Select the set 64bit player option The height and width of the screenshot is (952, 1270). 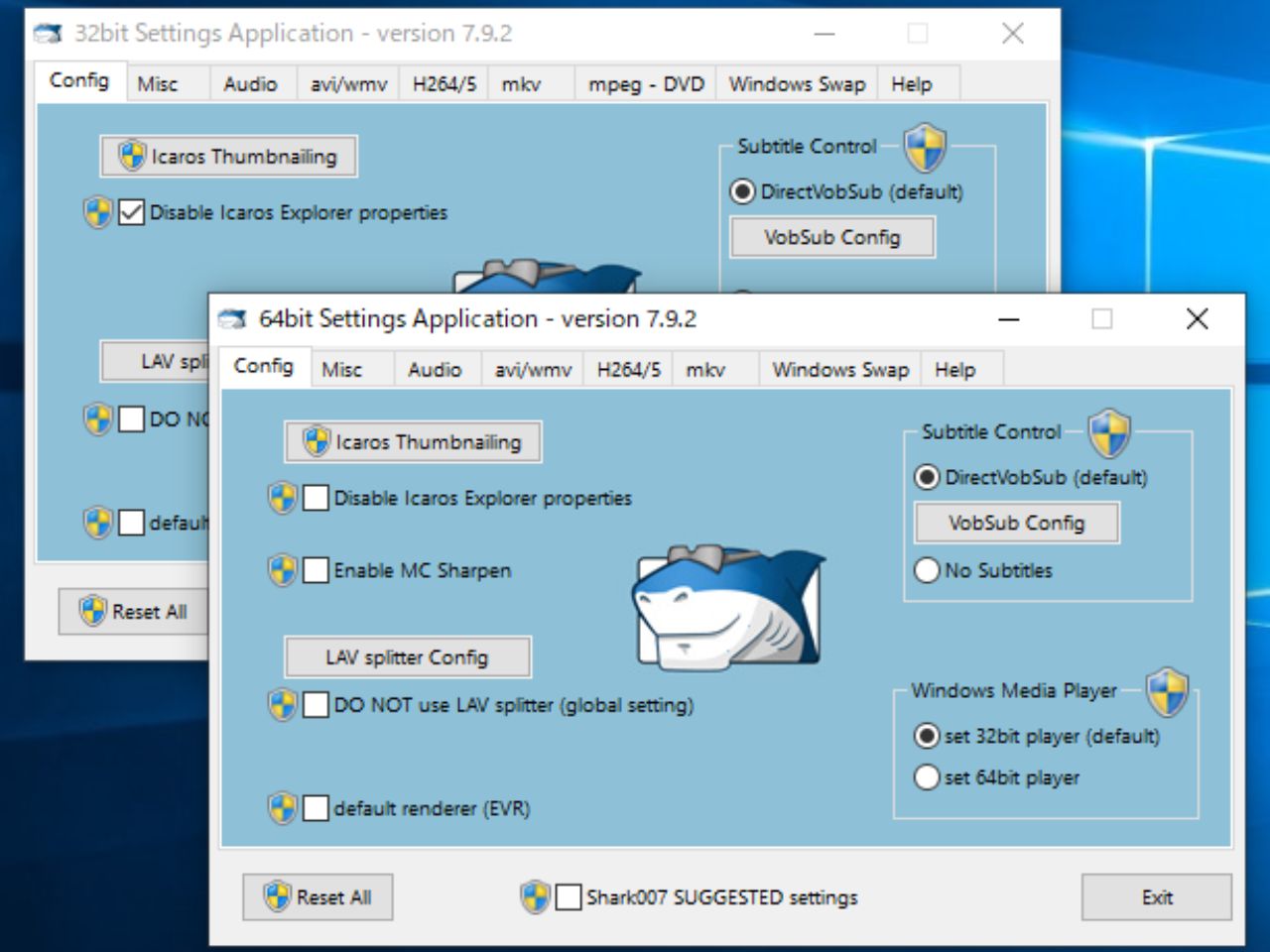927,777
